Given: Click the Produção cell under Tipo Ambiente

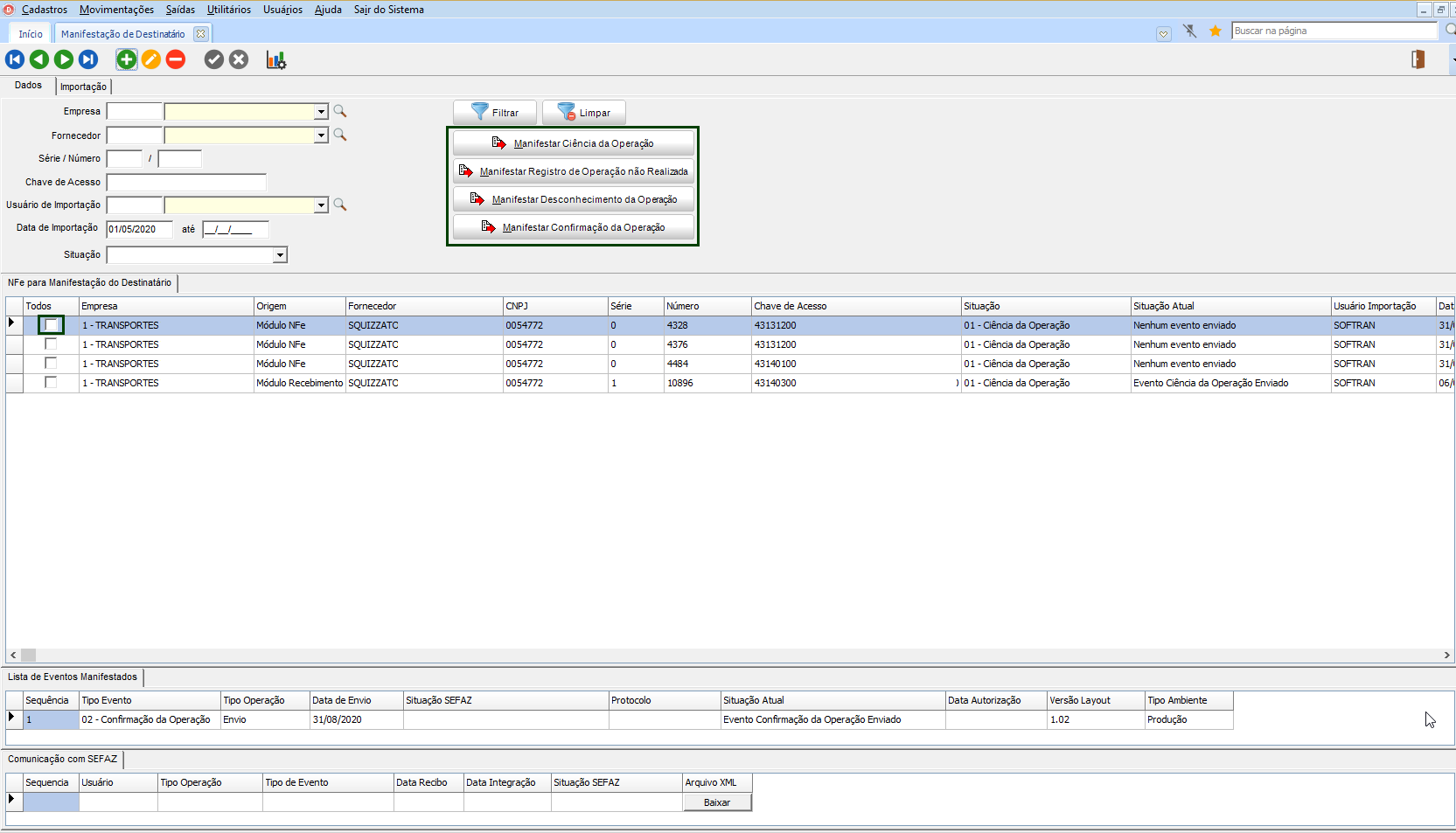Looking at the screenshot, I should coord(1189,719).
